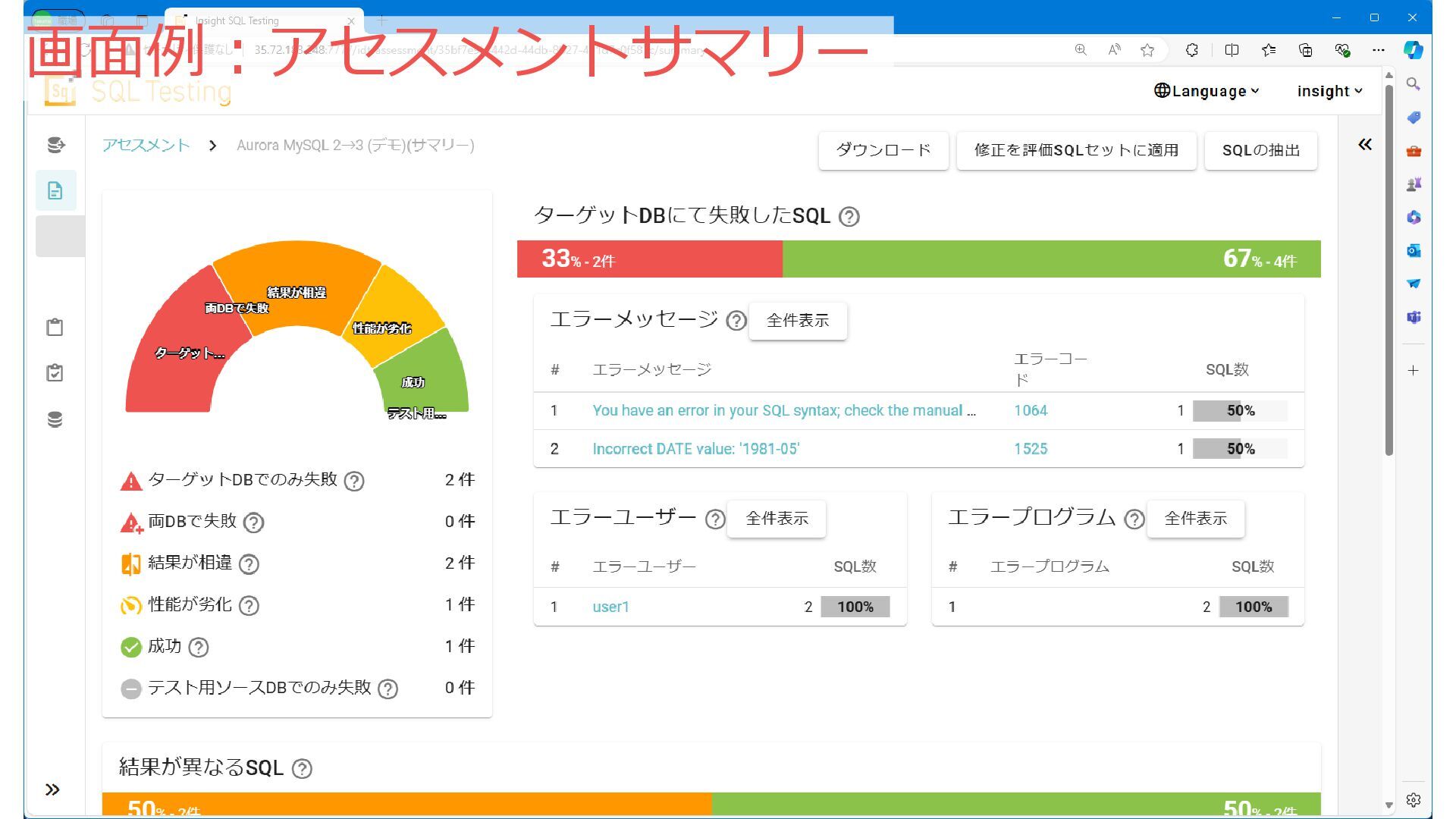Open the database stack icon in sidebar
The width and height of the screenshot is (1456, 819).
point(55,419)
